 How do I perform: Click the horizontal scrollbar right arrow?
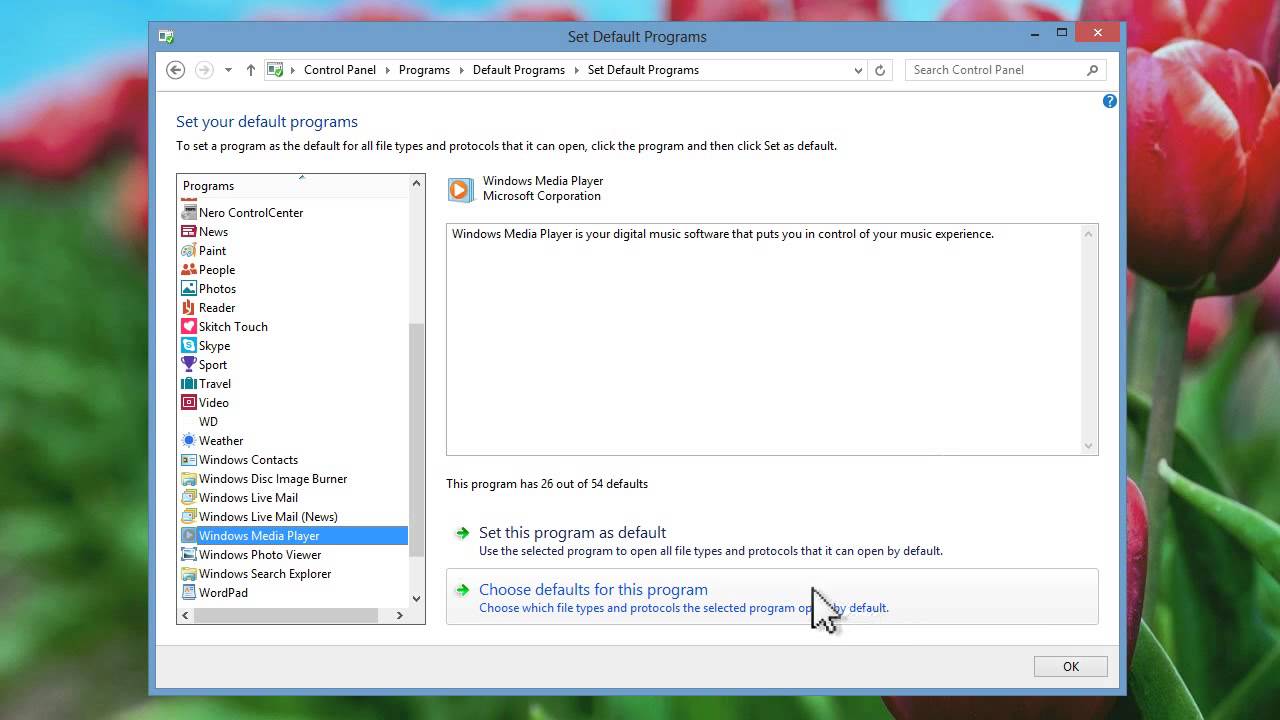[x=399, y=615]
